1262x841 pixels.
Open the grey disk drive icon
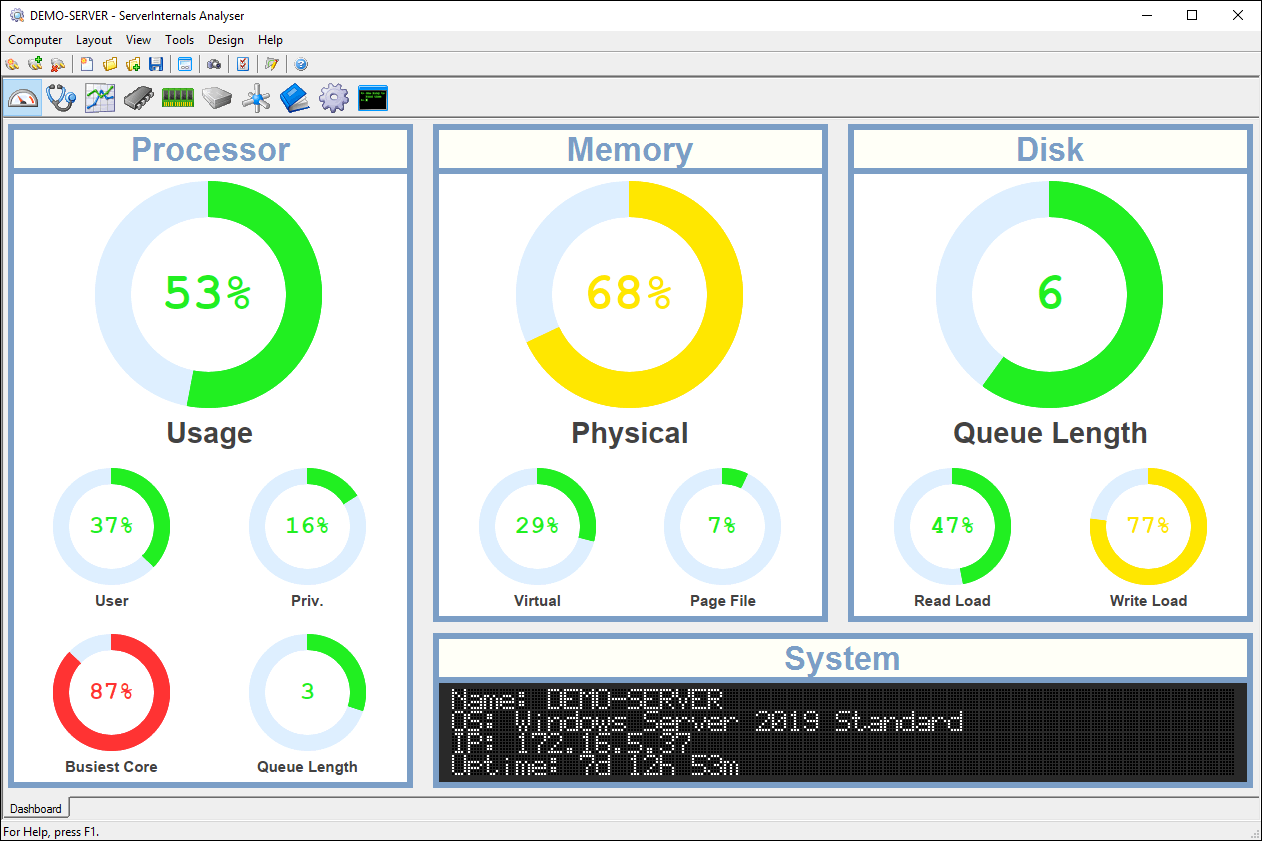click(x=217, y=98)
